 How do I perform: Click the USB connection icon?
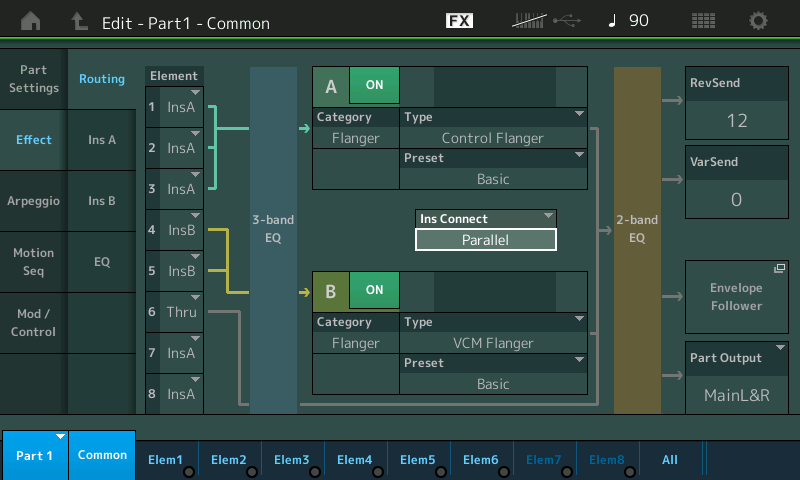[x=567, y=20]
